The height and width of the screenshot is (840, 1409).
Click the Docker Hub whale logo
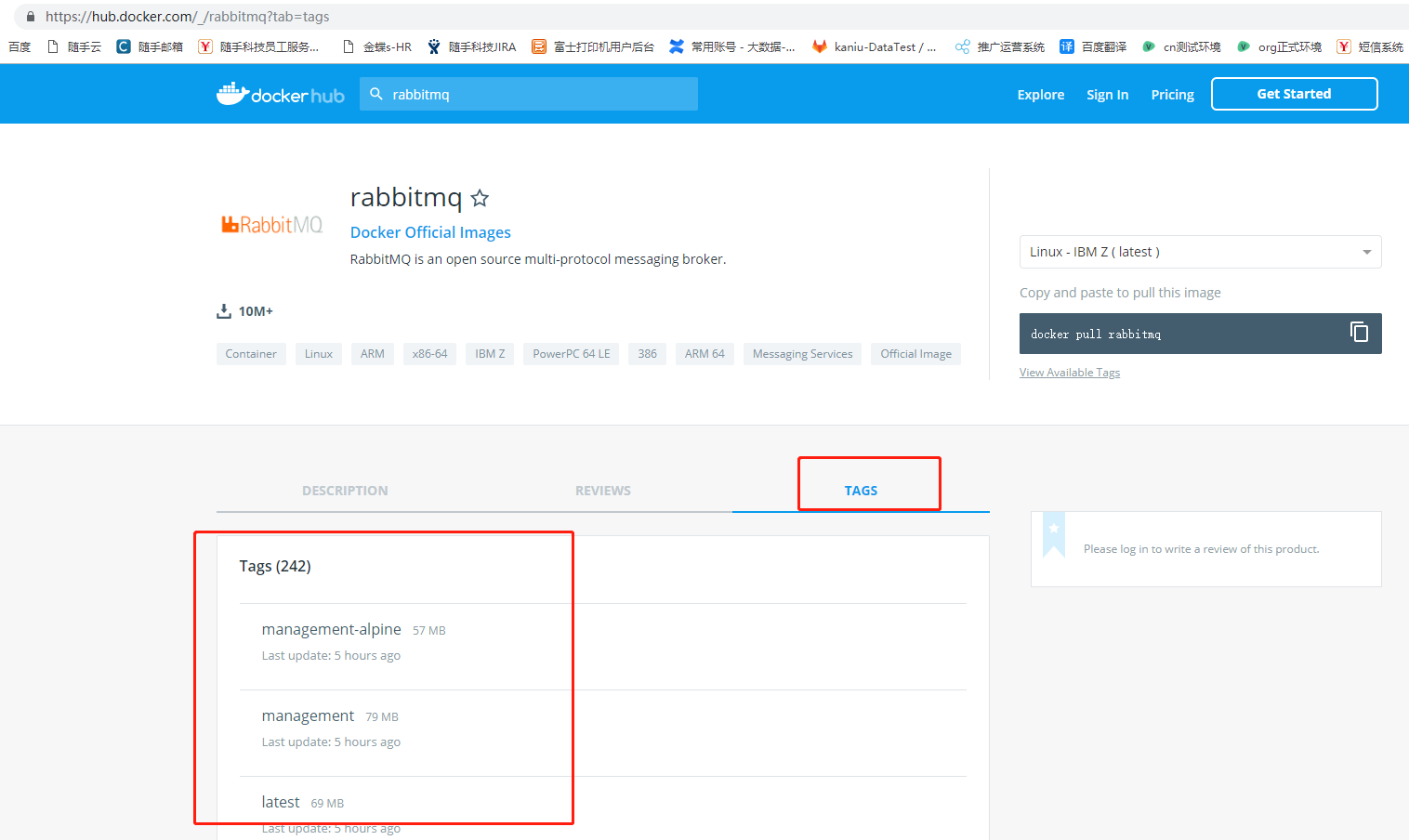[280, 94]
